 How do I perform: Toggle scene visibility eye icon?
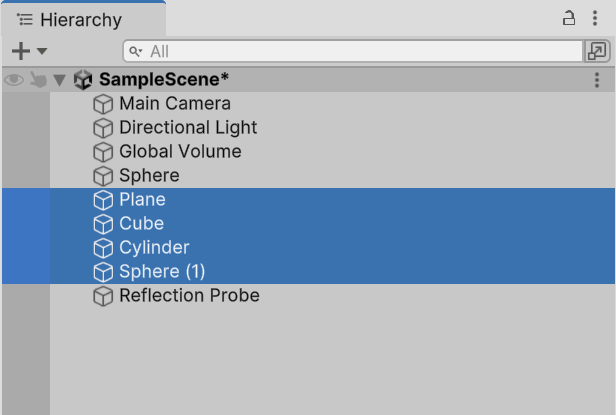click(14, 80)
